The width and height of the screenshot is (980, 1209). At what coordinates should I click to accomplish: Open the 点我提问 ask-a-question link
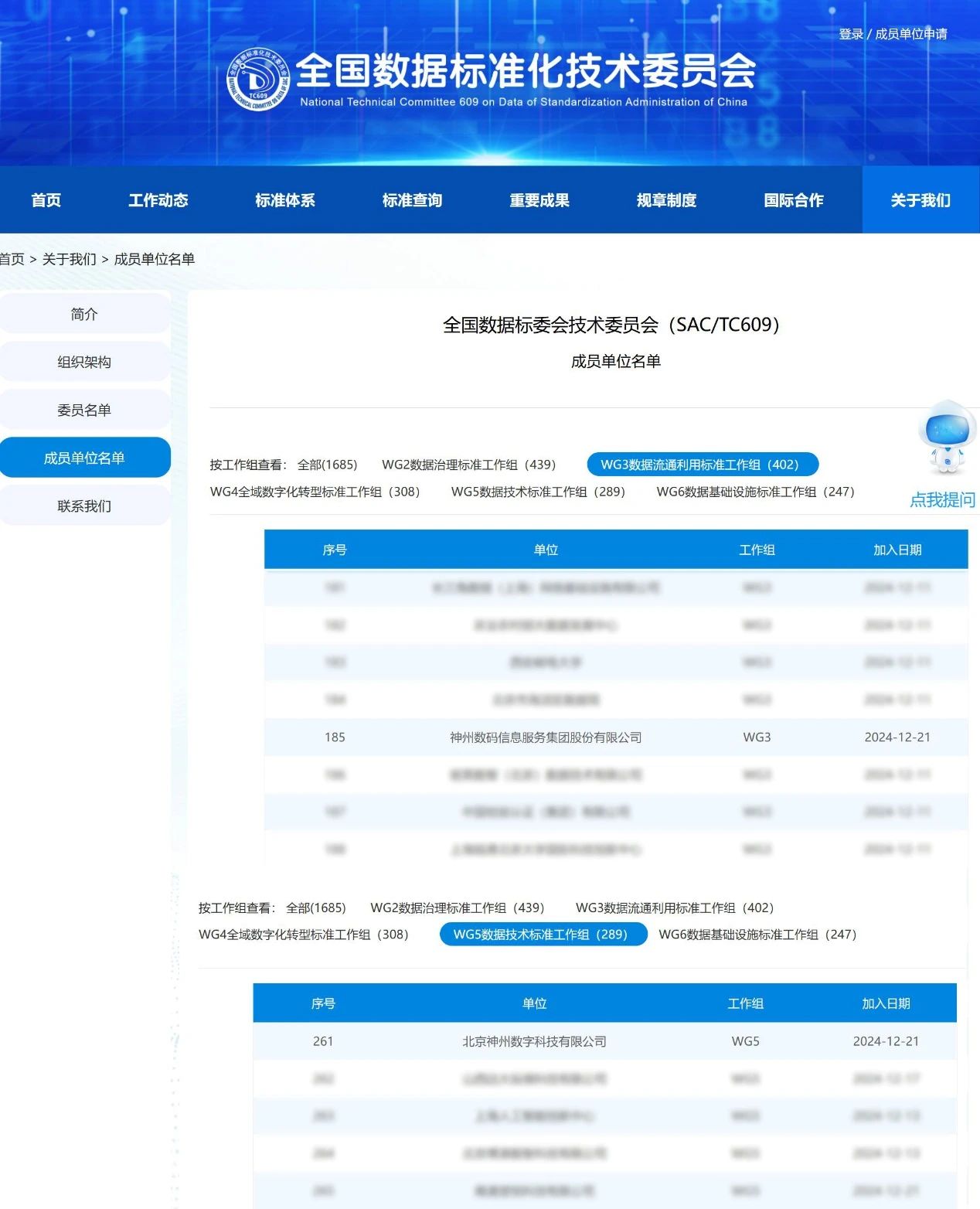[x=942, y=500]
